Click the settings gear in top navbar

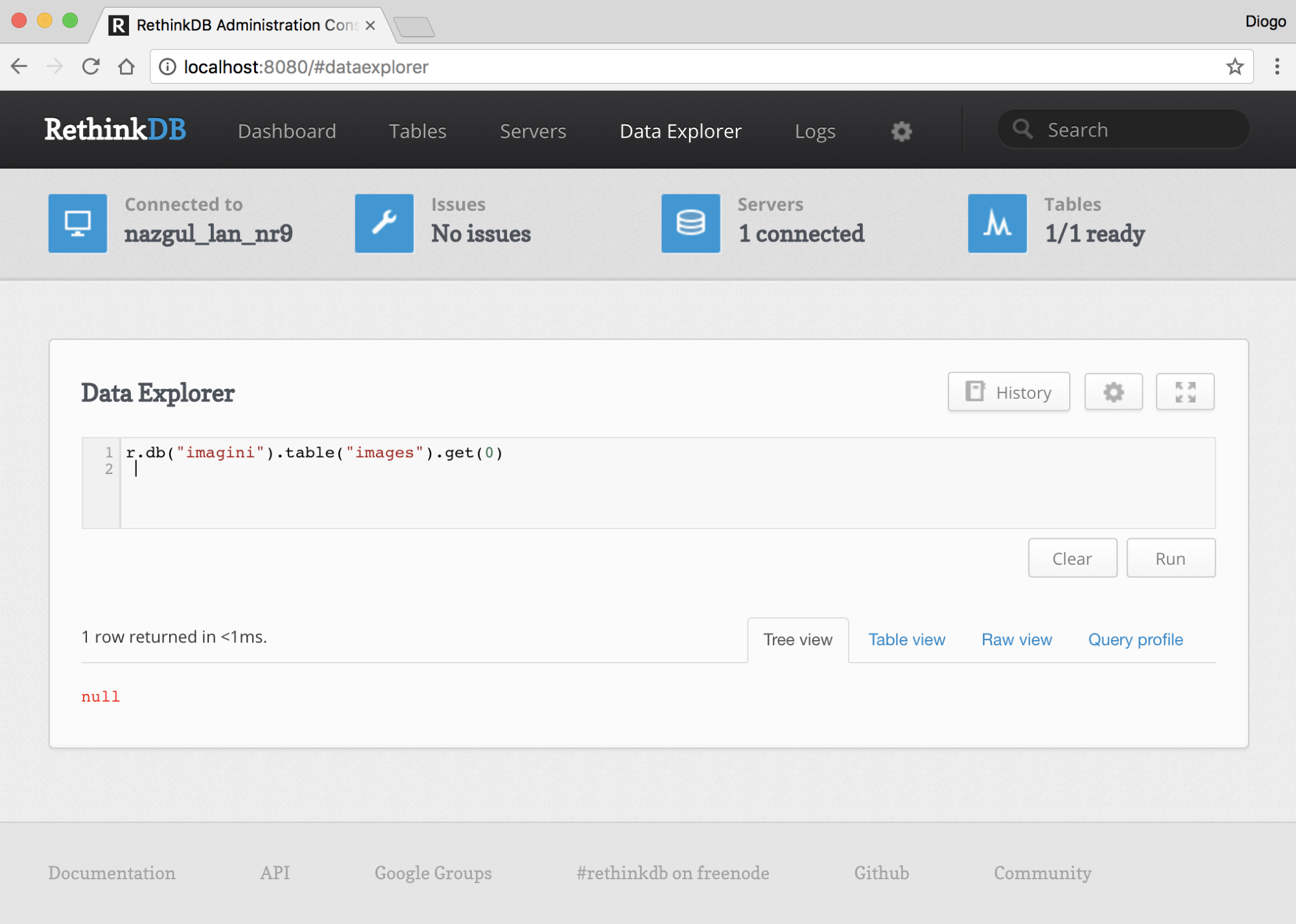[x=901, y=132]
